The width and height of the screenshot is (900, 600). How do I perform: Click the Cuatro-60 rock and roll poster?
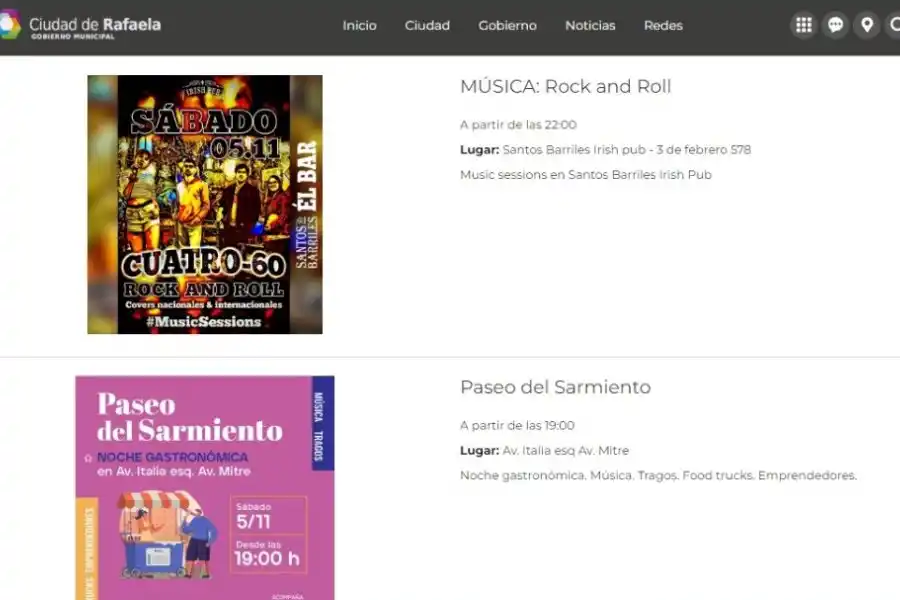coord(204,203)
